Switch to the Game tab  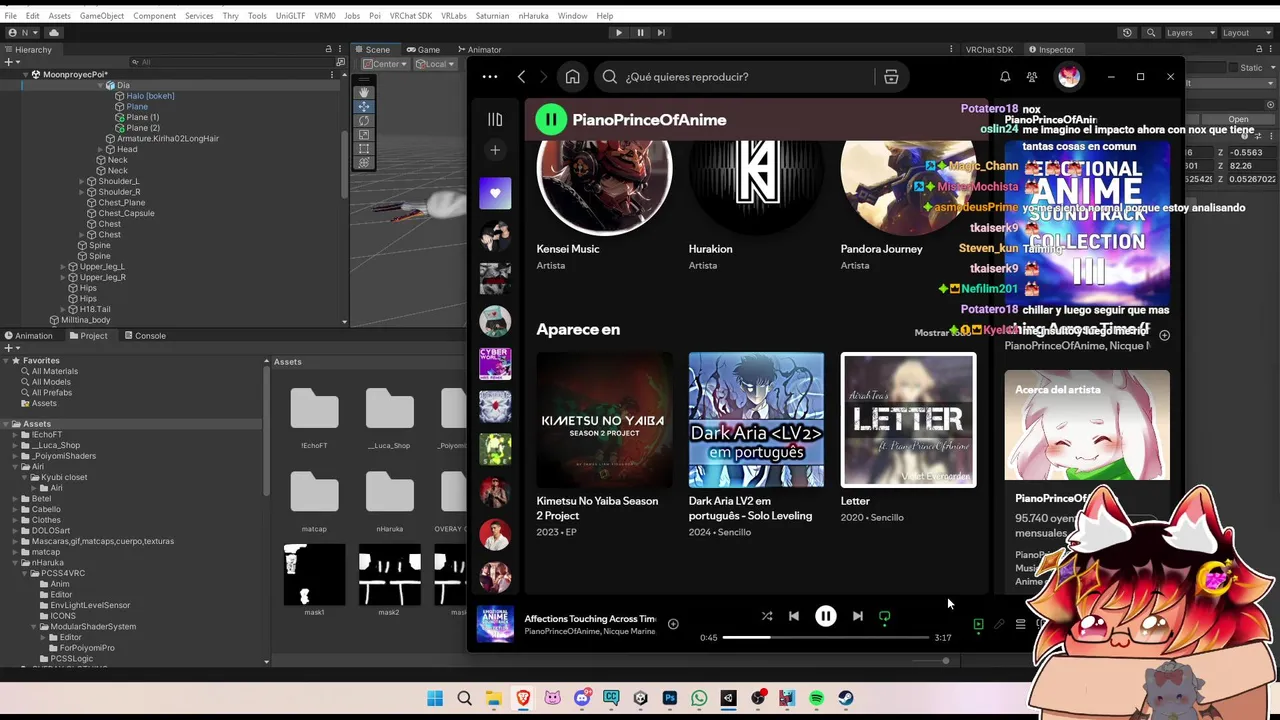click(423, 49)
